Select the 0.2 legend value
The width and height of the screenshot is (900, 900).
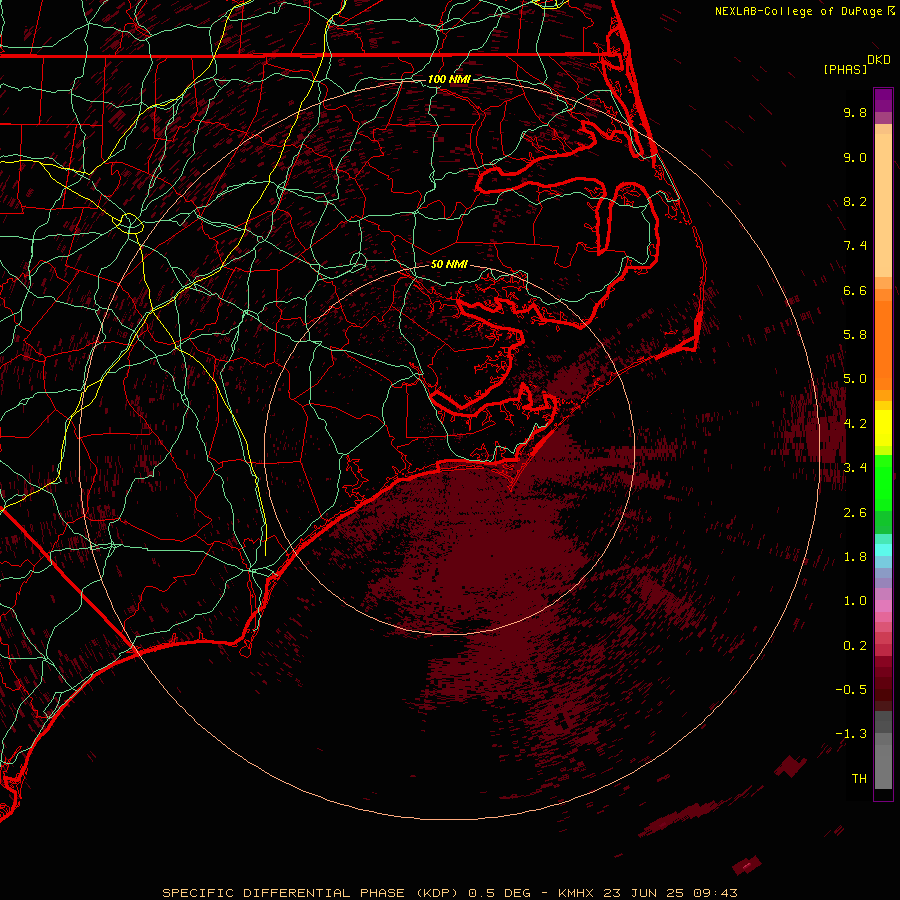point(855,646)
